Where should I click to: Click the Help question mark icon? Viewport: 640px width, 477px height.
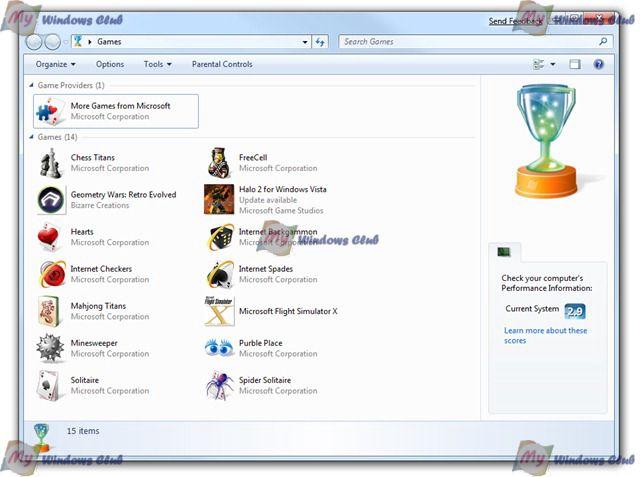pos(598,64)
